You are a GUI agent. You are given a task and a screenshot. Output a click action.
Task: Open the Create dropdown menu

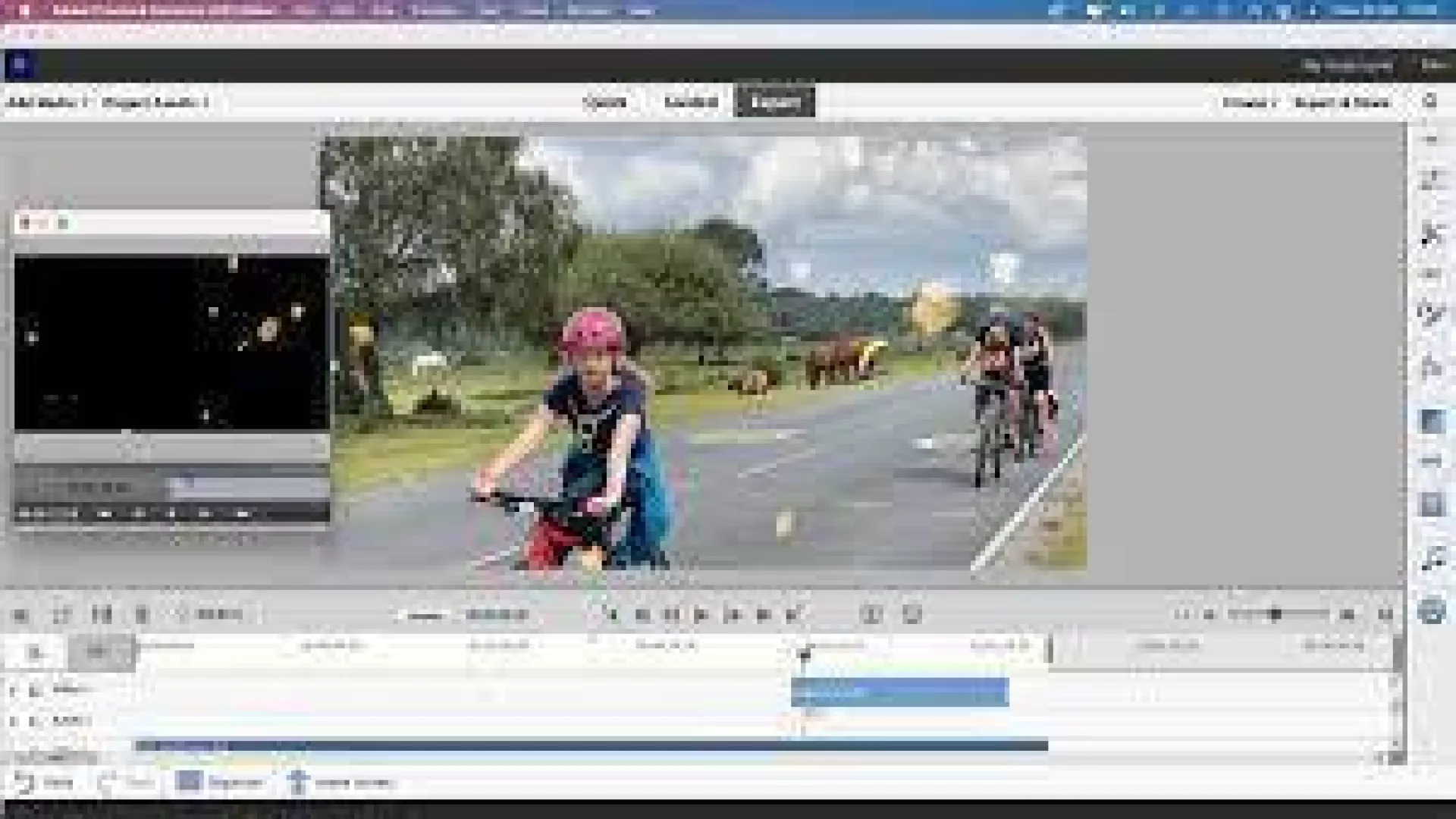coord(1249,102)
